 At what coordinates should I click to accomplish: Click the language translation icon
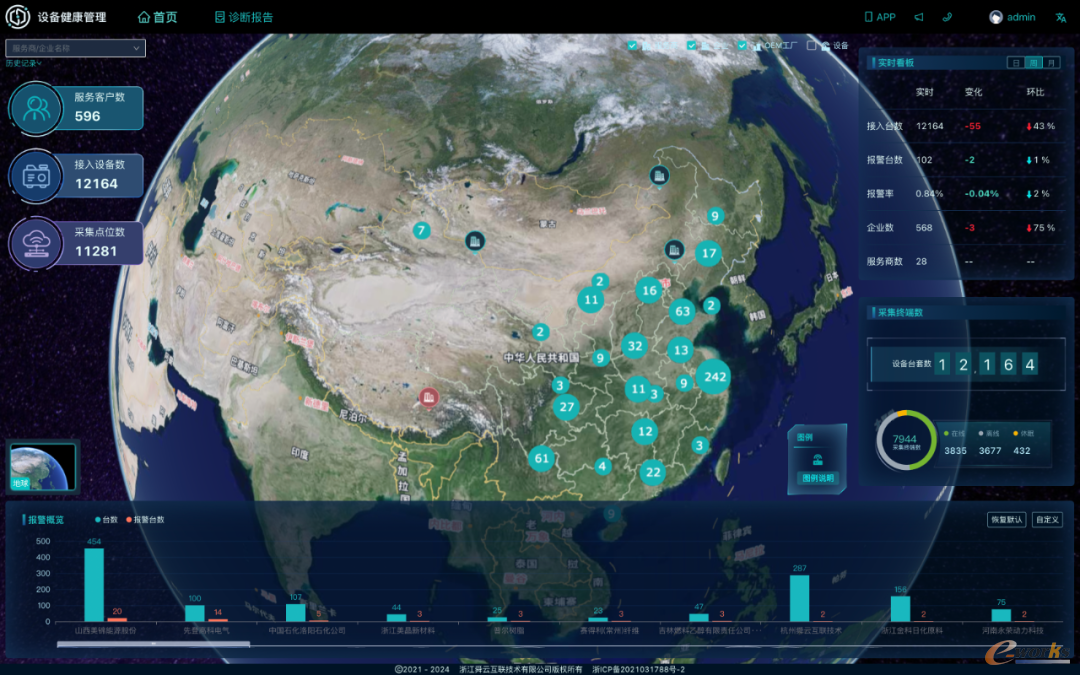click(1061, 18)
